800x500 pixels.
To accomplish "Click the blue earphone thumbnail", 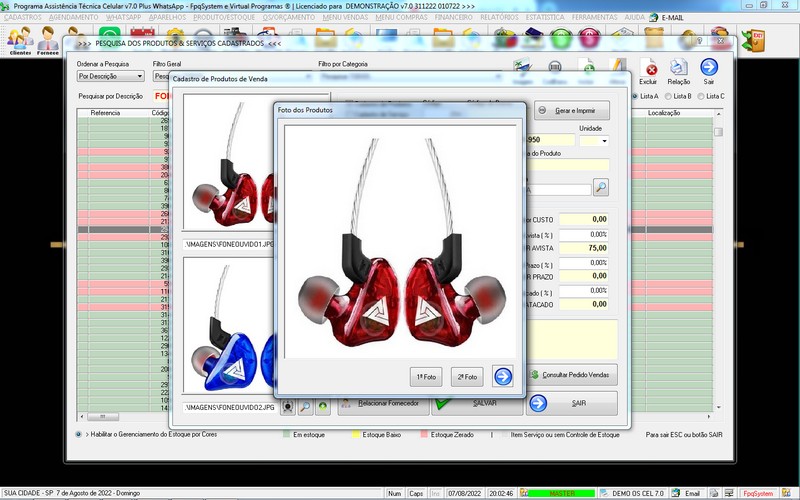I will pos(229,326).
